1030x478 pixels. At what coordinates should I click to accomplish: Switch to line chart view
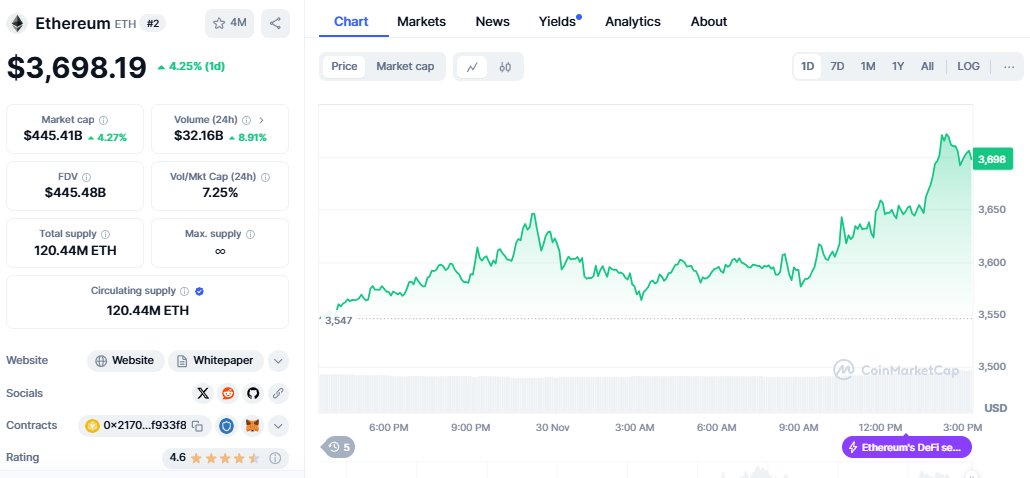click(x=472, y=67)
